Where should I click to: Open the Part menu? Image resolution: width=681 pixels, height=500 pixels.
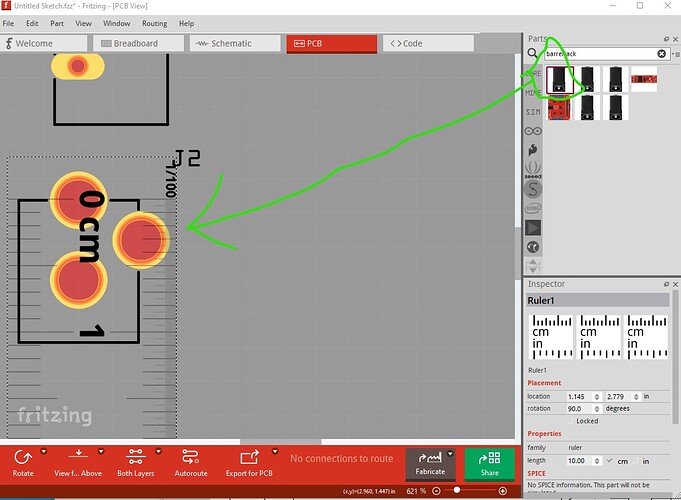click(57, 23)
